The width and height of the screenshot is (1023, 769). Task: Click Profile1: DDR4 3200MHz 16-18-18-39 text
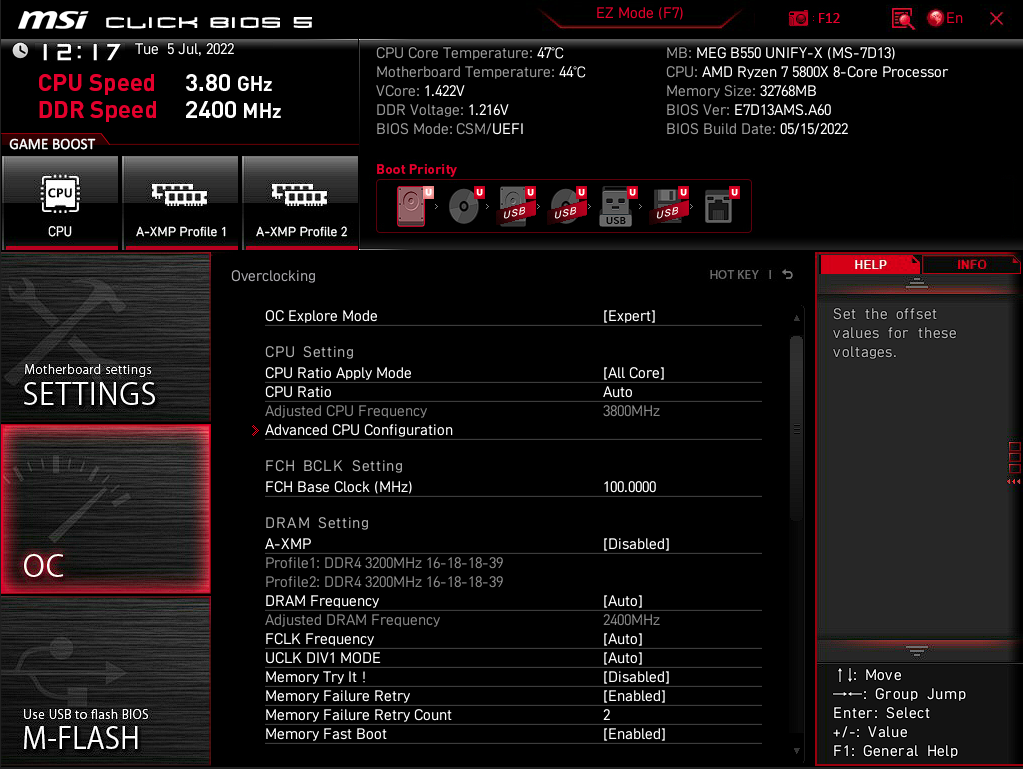(384, 563)
